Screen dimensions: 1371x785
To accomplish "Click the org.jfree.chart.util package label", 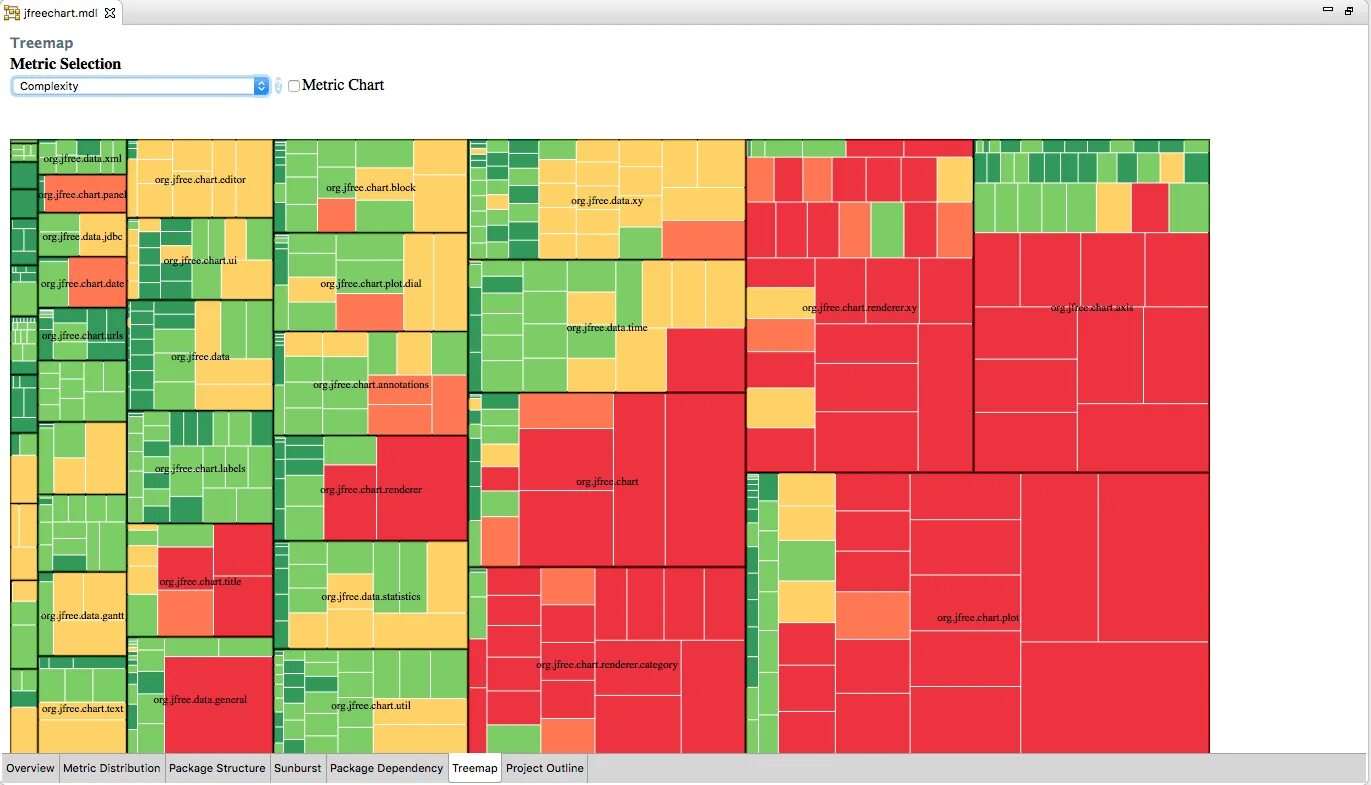I will point(371,705).
